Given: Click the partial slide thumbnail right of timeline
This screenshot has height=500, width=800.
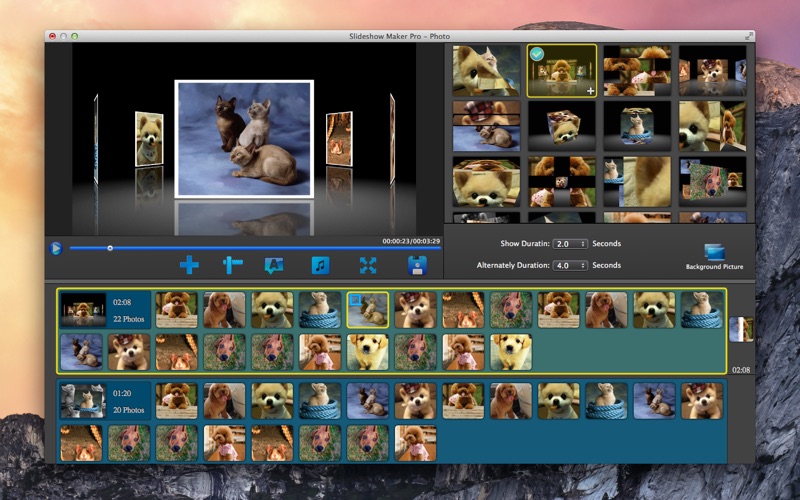Looking at the screenshot, I should pyautogui.click(x=740, y=330).
